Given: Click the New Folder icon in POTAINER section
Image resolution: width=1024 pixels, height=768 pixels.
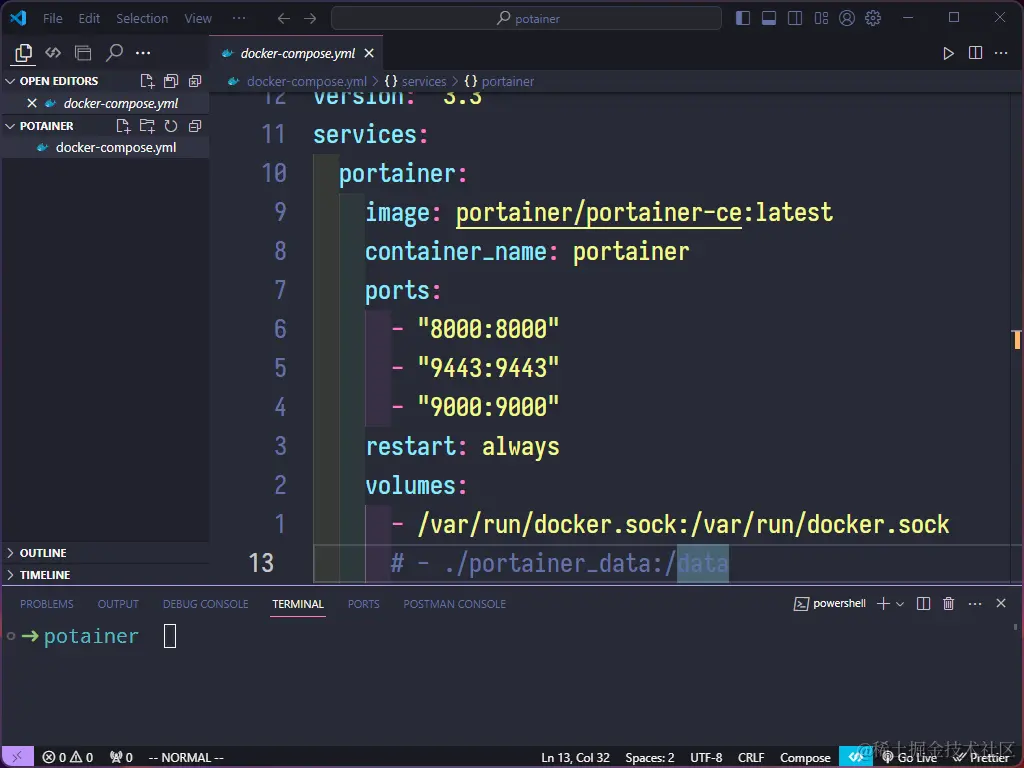Looking at the screenshot, I should tap(147, 126).
